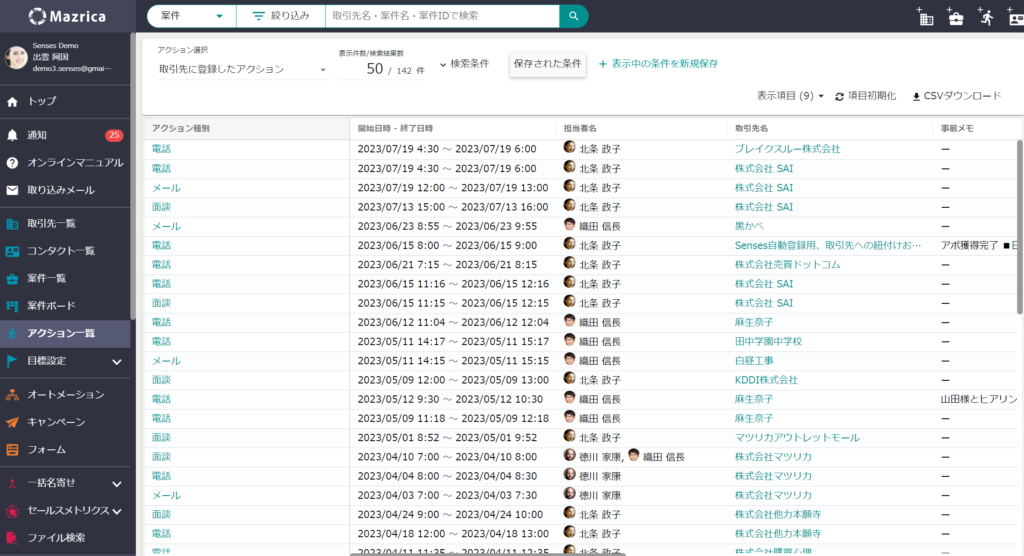
Task: Expand the 検索条件 section
Action: pos(464,64)
